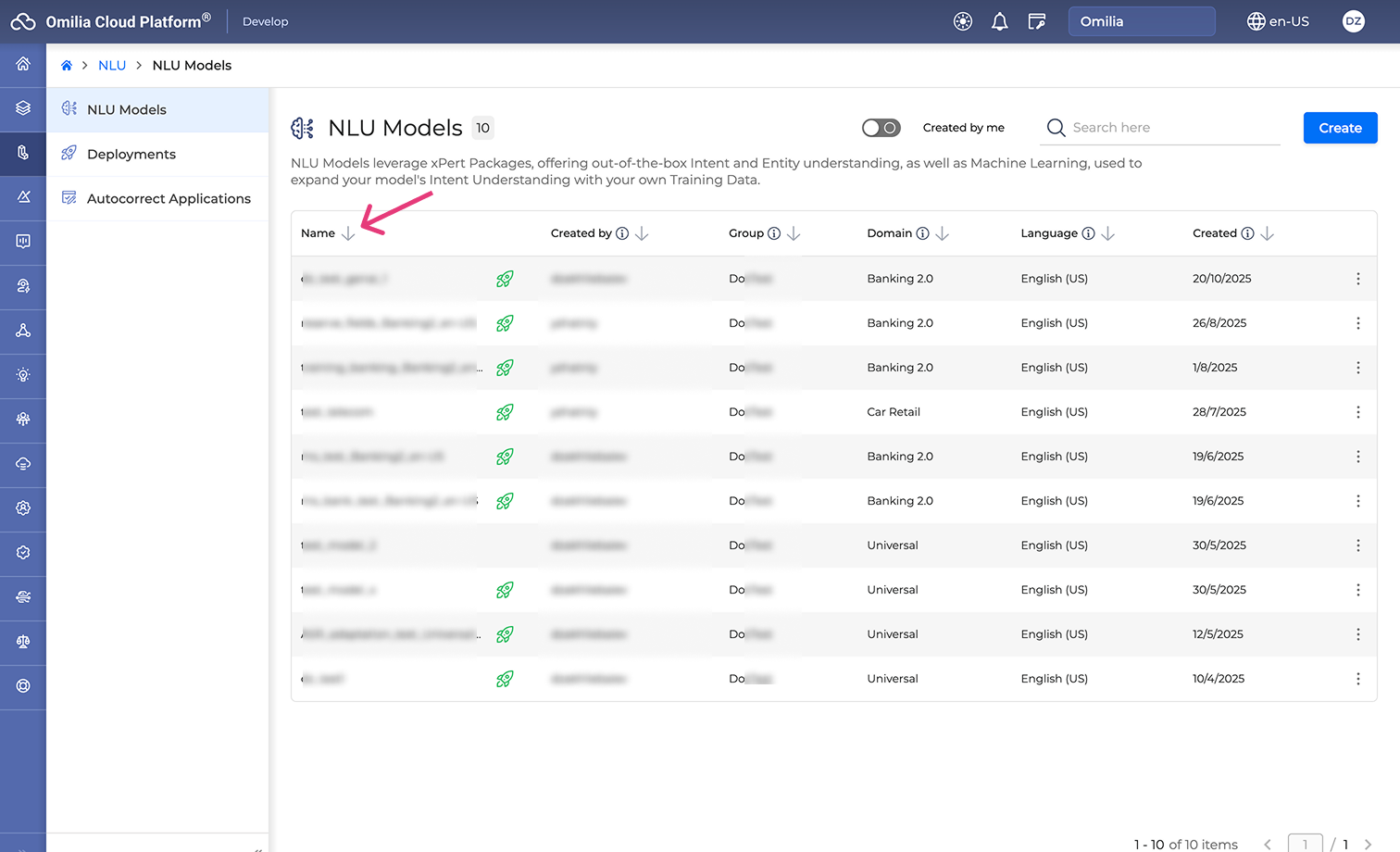Screen dimensions: 1400x852
Task: Go to NLU breadcrumb link
Action: (112, 66)
